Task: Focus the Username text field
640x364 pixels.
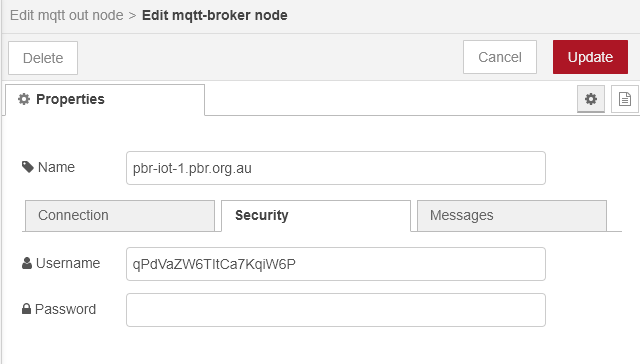Action: pos(336,264)
